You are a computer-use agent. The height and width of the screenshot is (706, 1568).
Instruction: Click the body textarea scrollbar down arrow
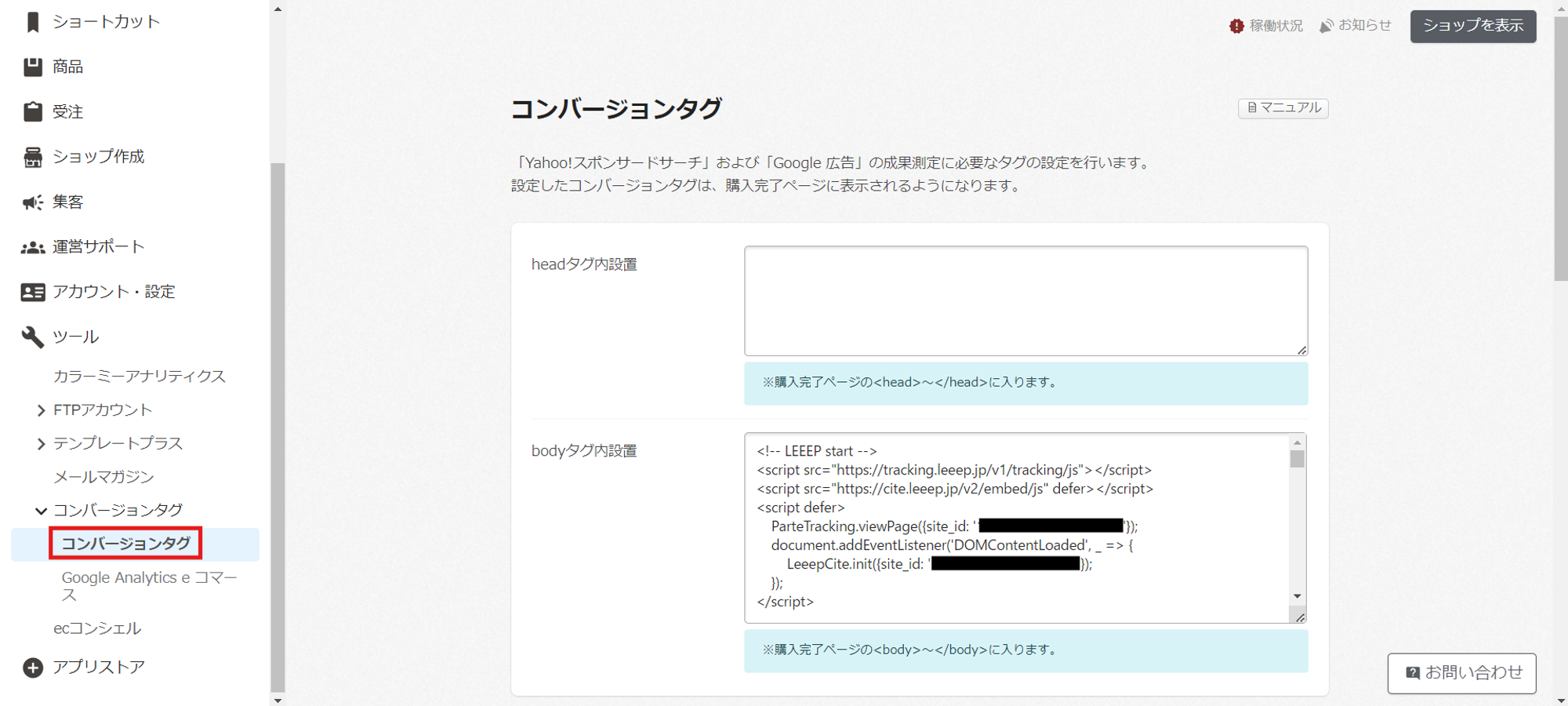[1298, 596]
